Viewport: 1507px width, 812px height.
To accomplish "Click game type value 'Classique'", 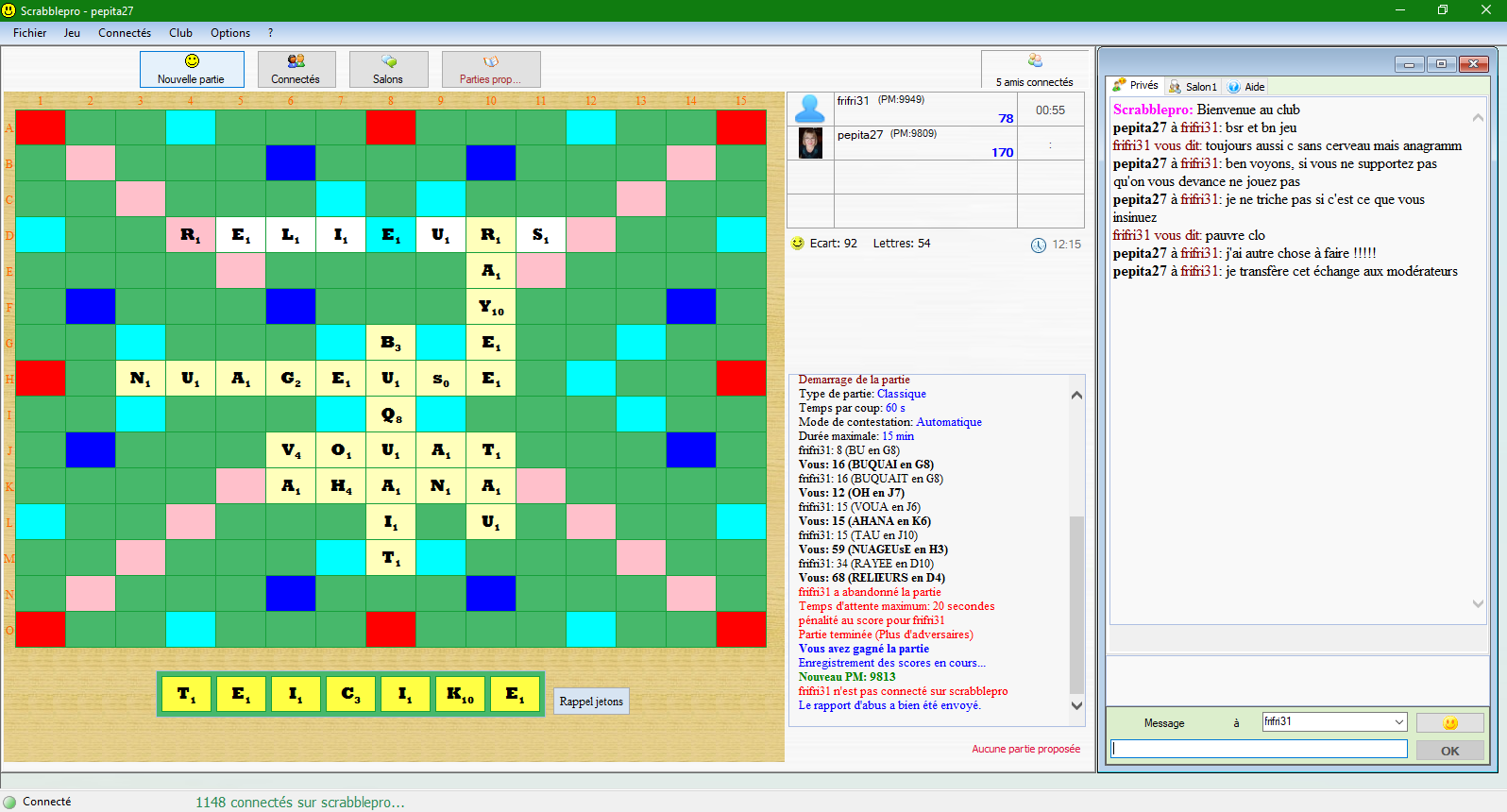I will coord(902,394).
